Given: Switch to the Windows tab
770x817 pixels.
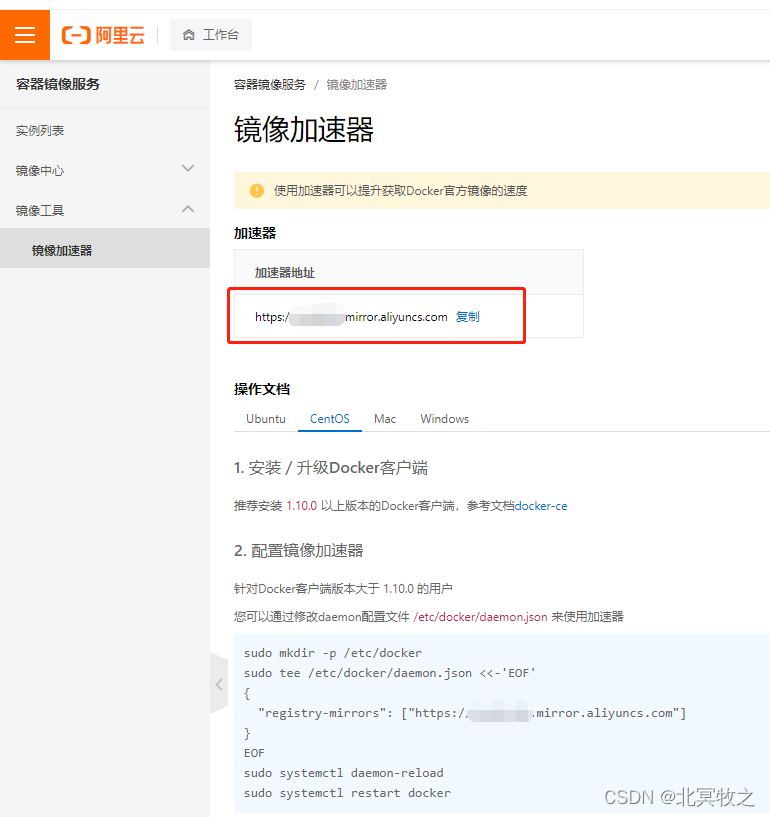Looking at the screenshot, I should (x=444, y=419).
